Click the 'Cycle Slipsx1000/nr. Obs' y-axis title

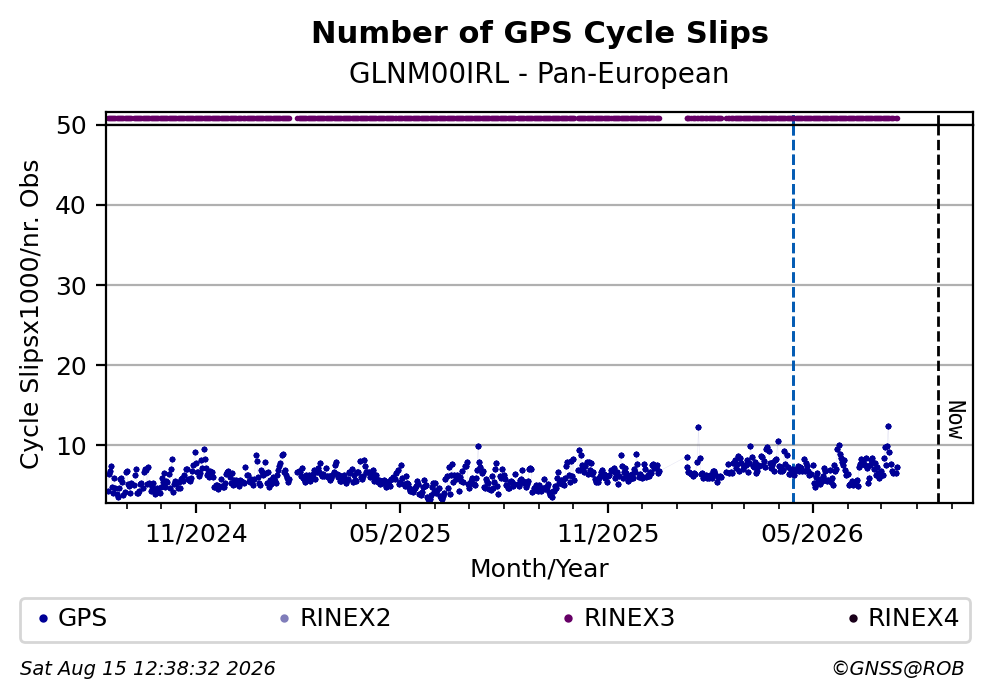tap(29, 314)
